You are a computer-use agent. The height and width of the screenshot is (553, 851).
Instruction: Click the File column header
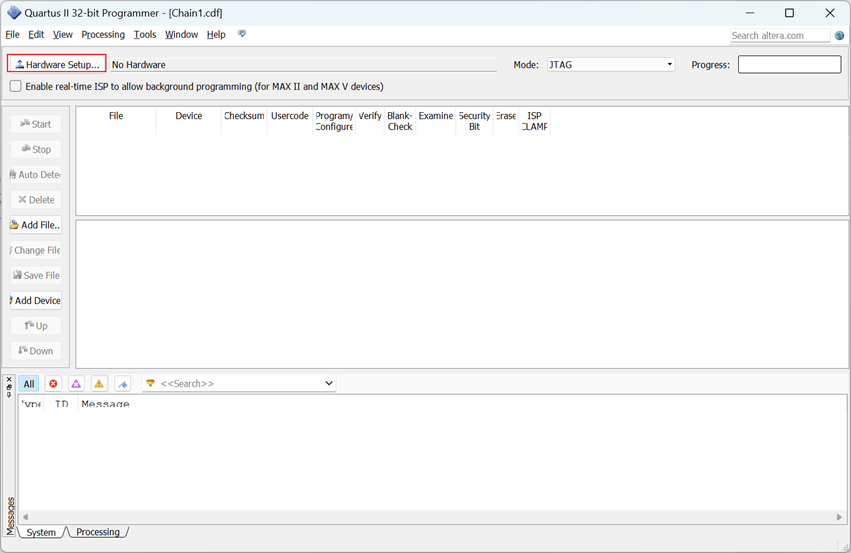click(116, 120)
